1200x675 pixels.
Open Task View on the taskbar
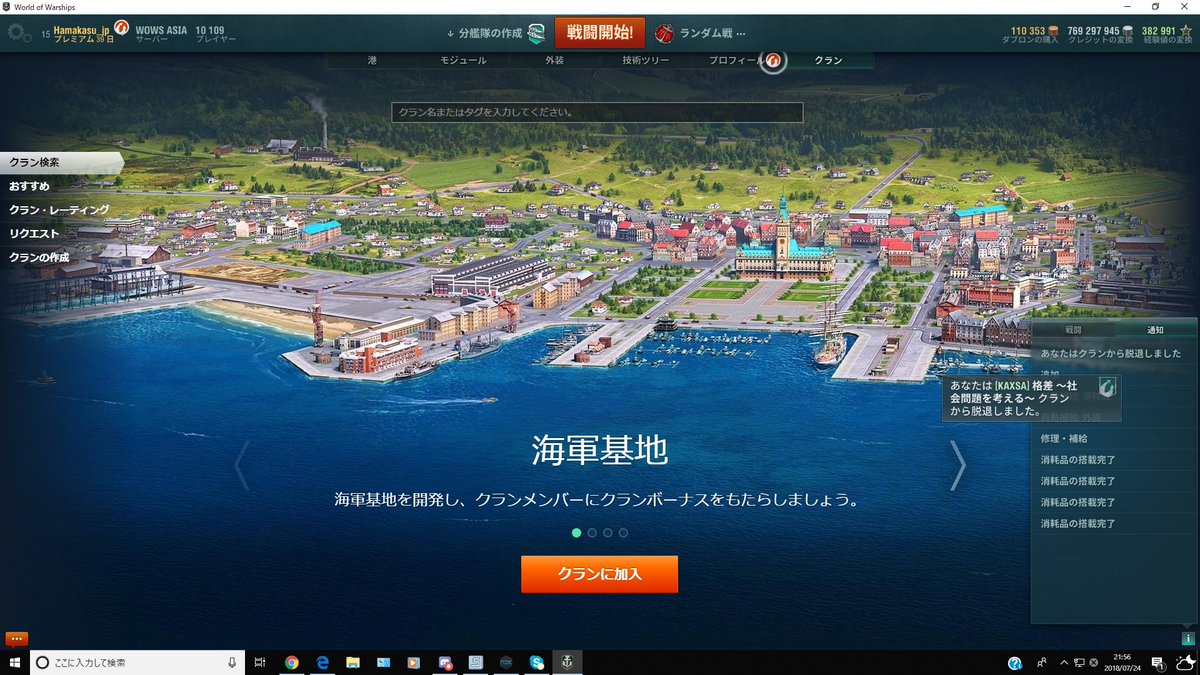coord(260,662)
